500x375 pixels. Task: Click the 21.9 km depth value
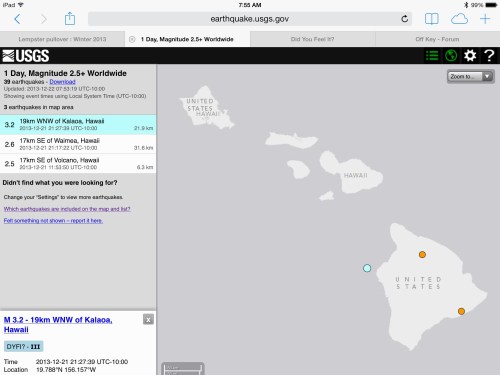(144, 128)
